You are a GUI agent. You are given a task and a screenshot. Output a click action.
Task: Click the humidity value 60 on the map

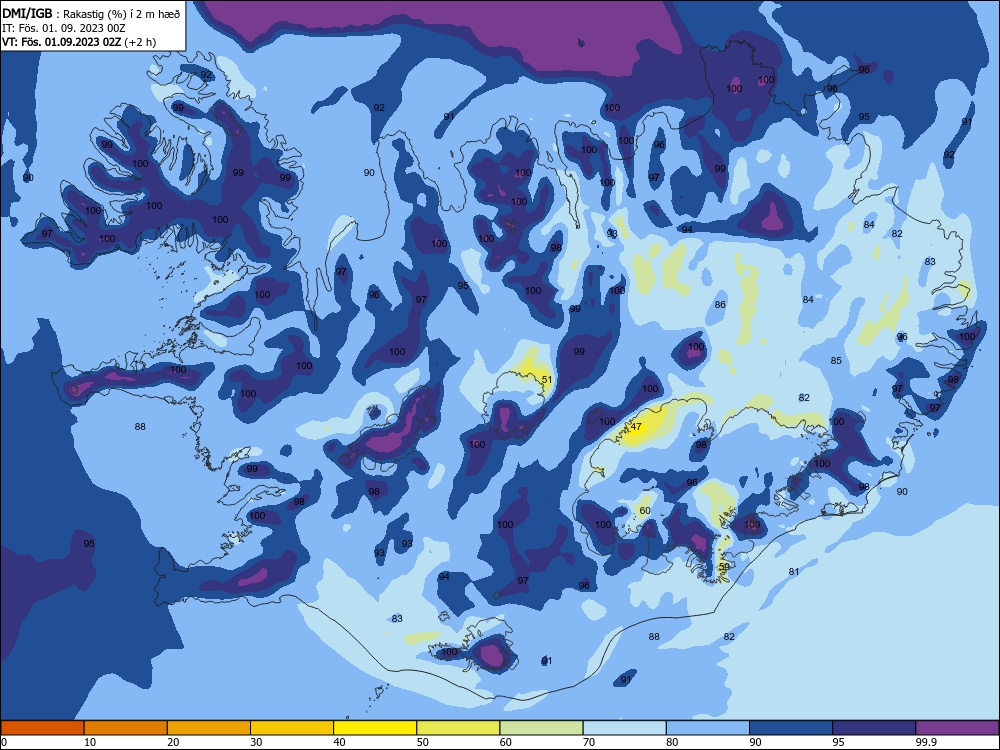[645, 510]
